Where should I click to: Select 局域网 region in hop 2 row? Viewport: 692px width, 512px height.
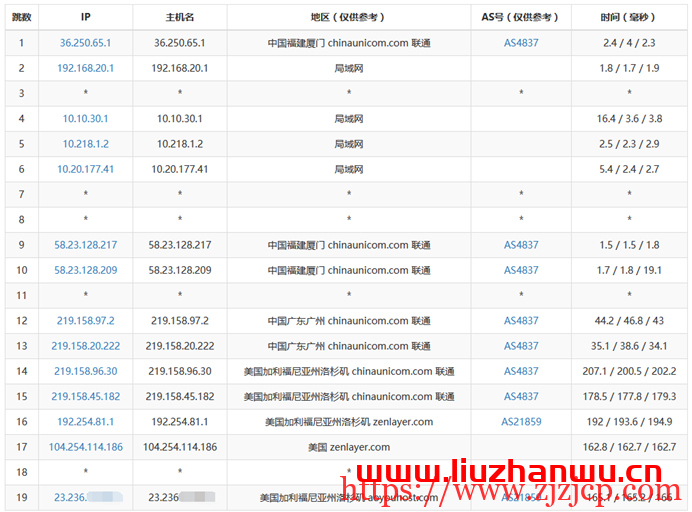[349, 68]
